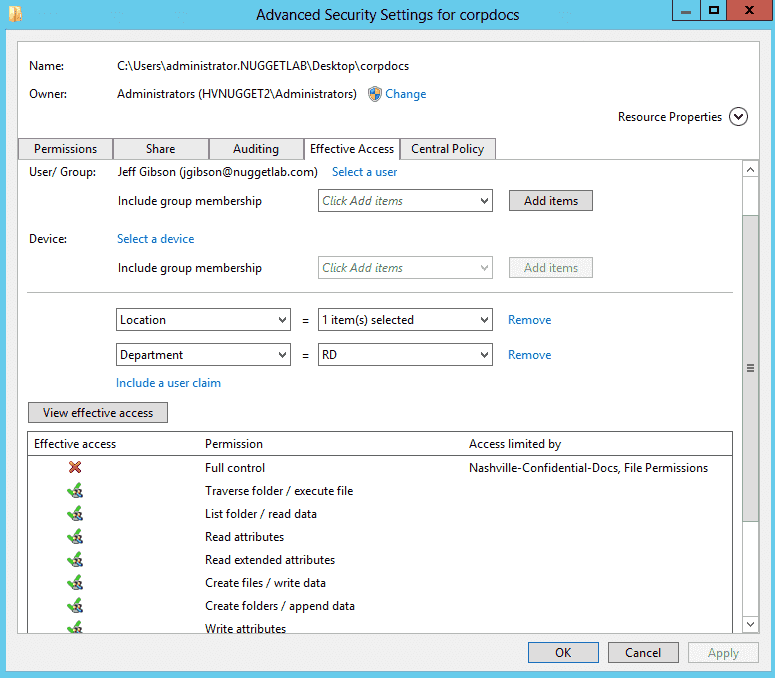Switch to the Permissions tab
The image size is (775, 678).
pyautogui.click(x=65, y=149)
